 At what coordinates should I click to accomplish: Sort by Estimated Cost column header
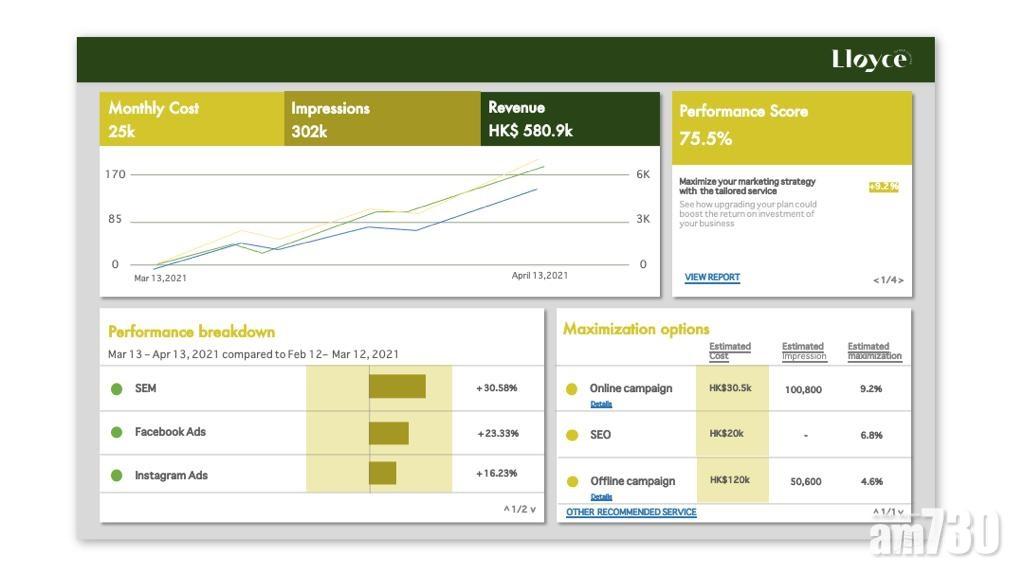tap(730, 351)
